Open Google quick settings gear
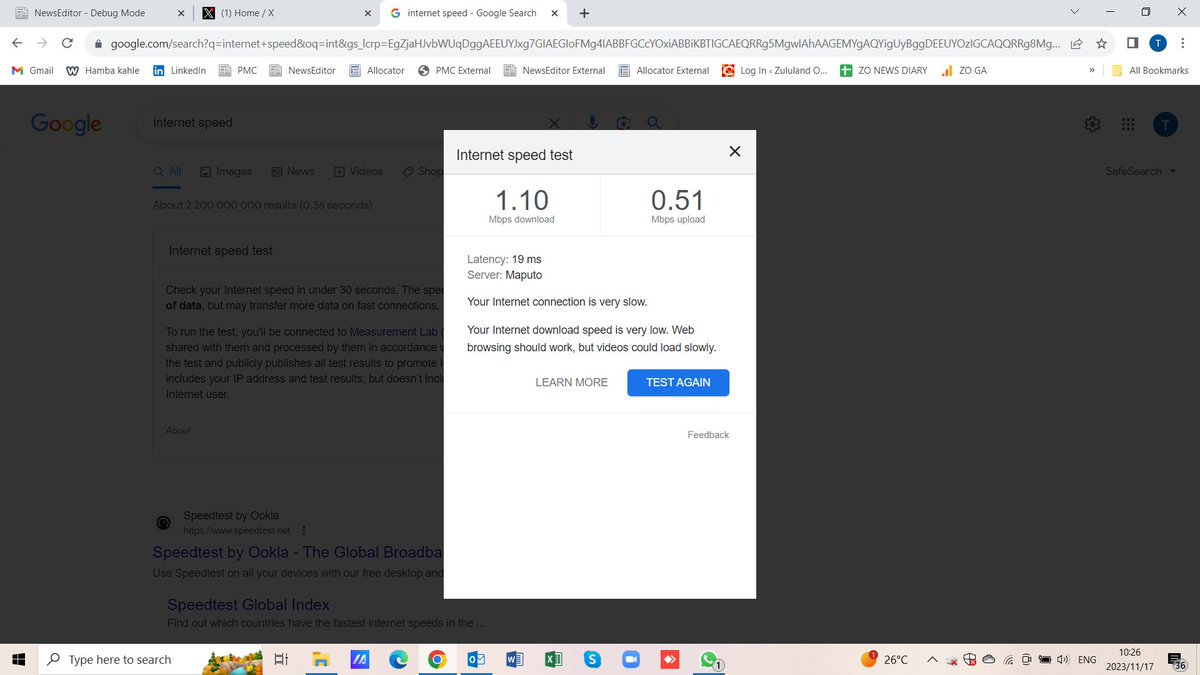The image size is (1200, 675). tap(1093, 124)
